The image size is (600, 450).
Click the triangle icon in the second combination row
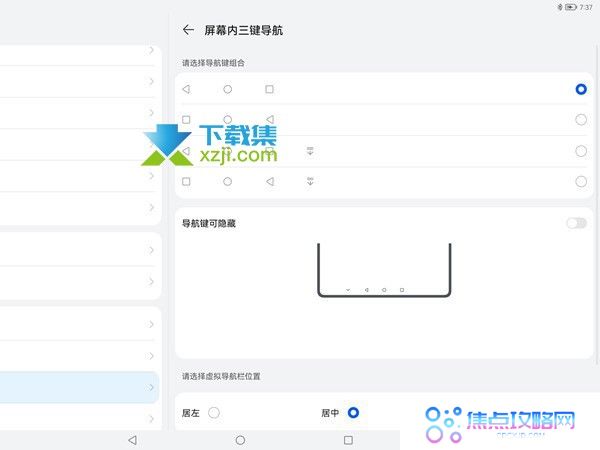[270, 119]
